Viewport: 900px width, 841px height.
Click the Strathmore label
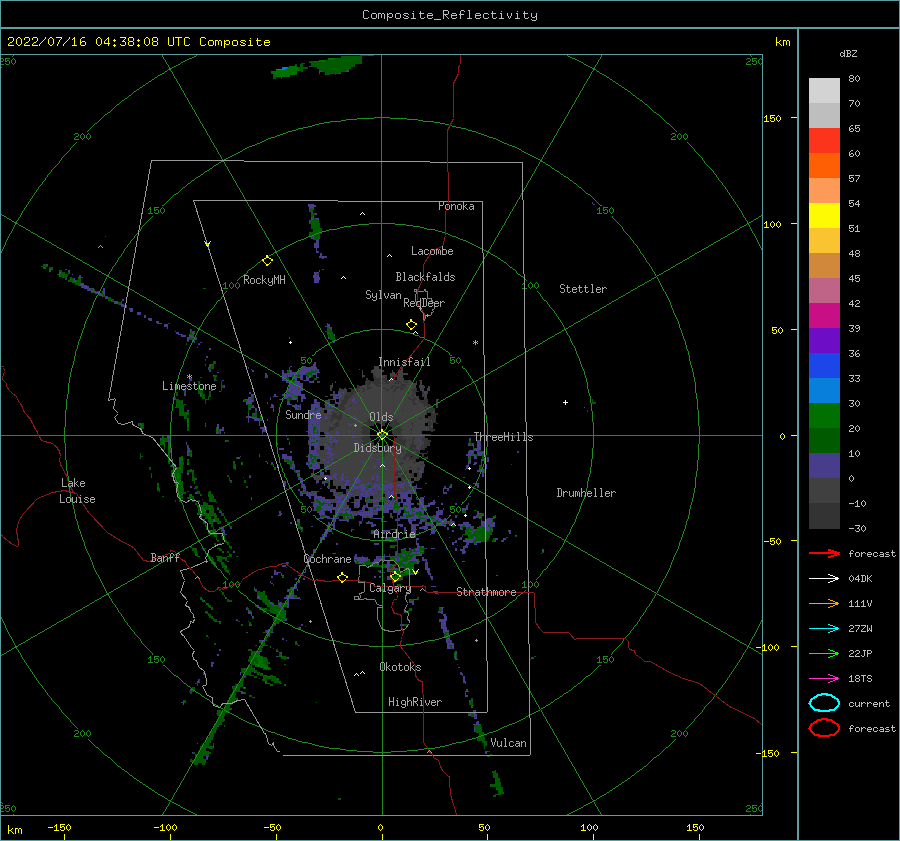[x=486, y=592]
